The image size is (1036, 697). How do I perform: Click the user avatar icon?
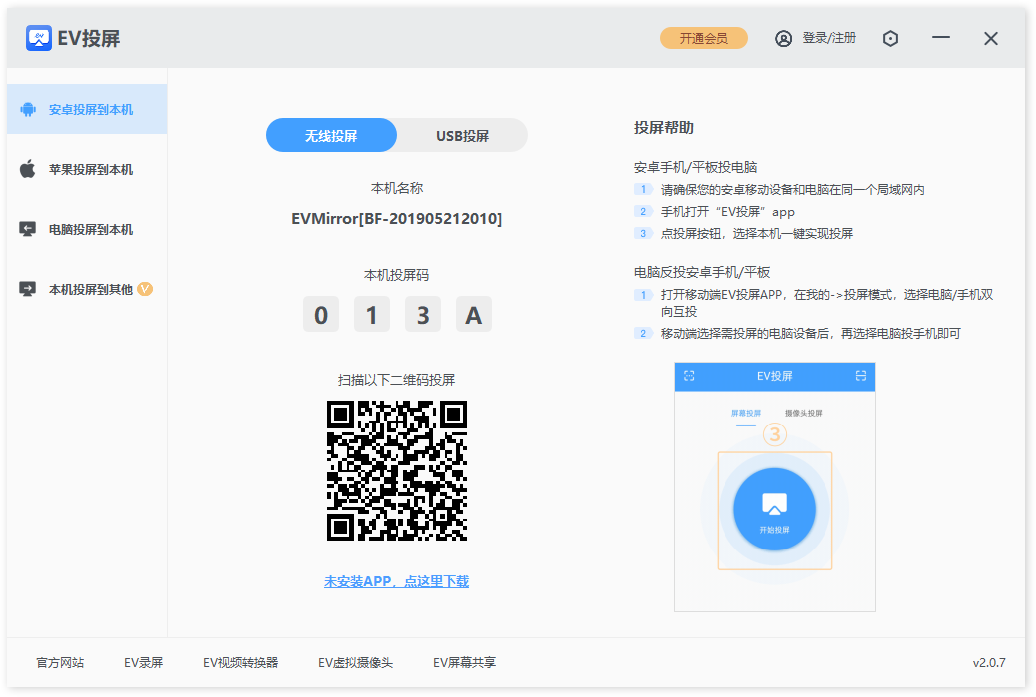tap(783, 38)
